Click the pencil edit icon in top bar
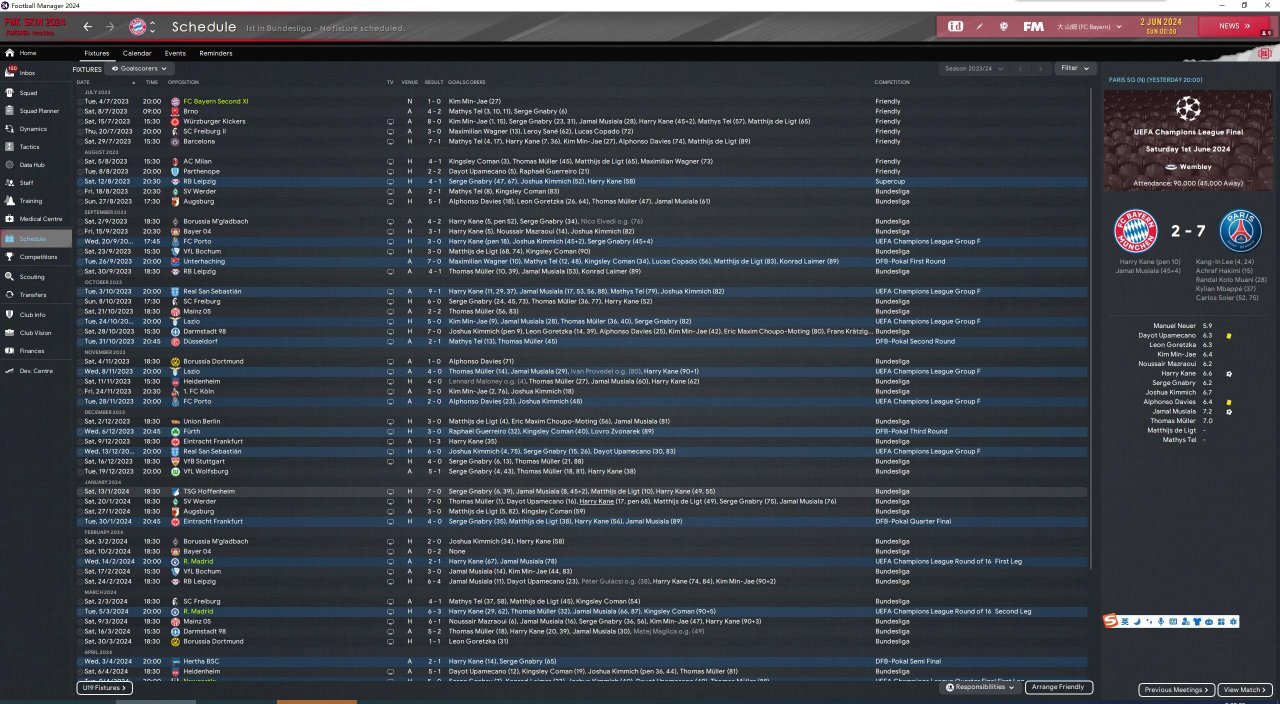Image resolution: width=1280 pixels, height=704 pixels. pos(980,26)
